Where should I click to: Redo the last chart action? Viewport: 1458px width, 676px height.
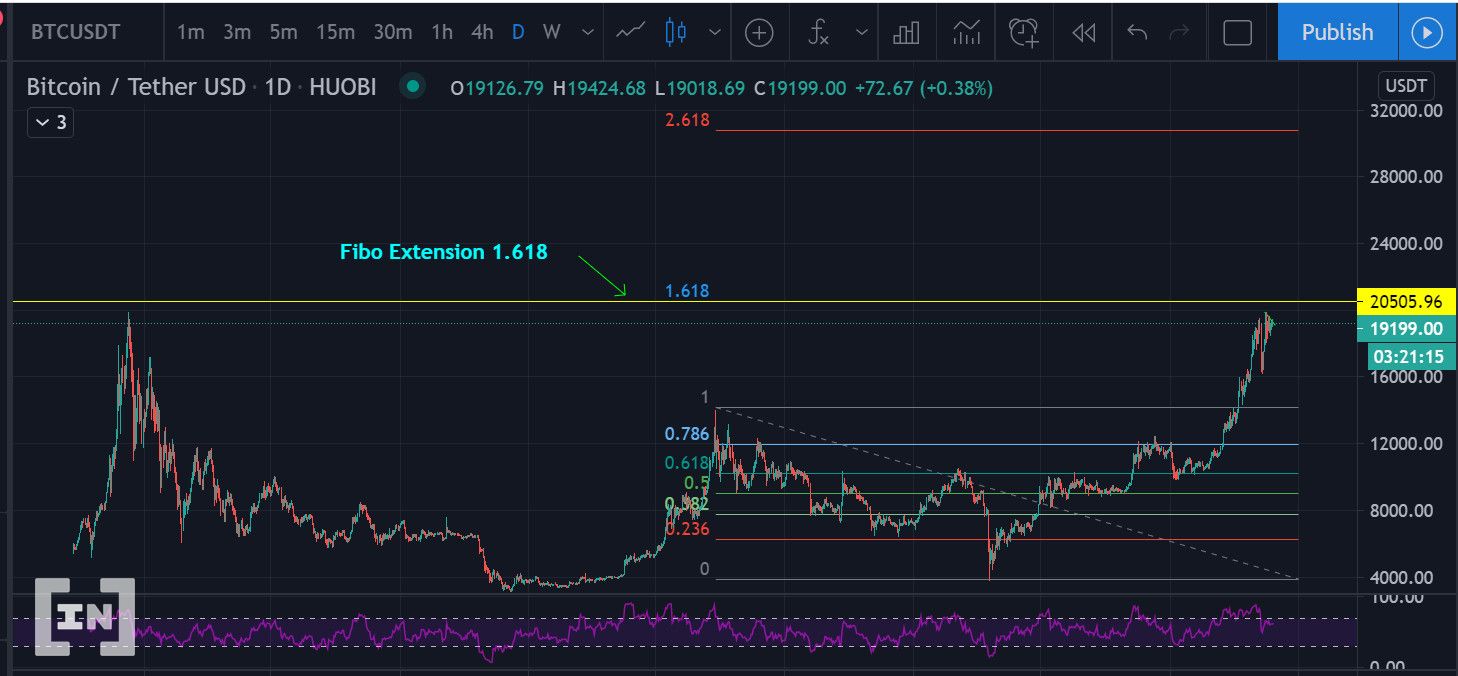(1179, 33)
